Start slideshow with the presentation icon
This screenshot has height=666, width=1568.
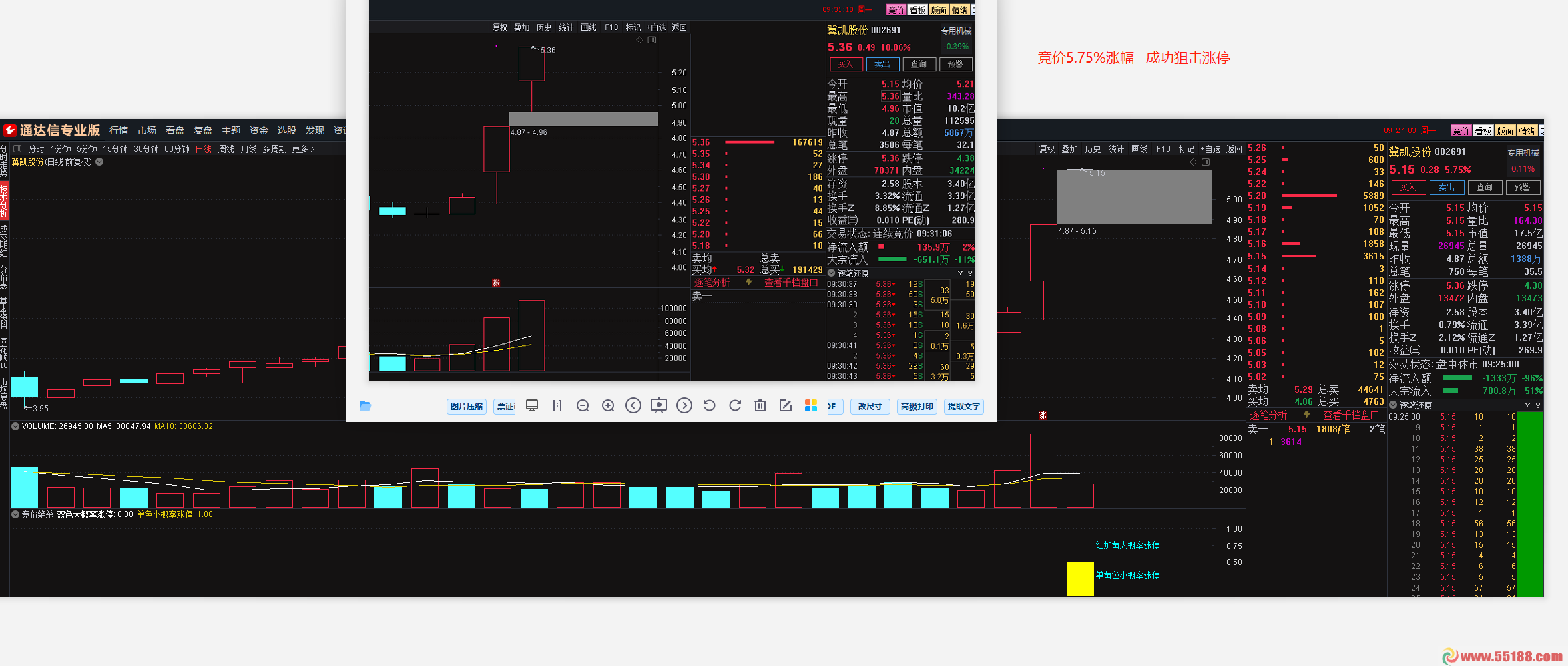tap(659, 406)
